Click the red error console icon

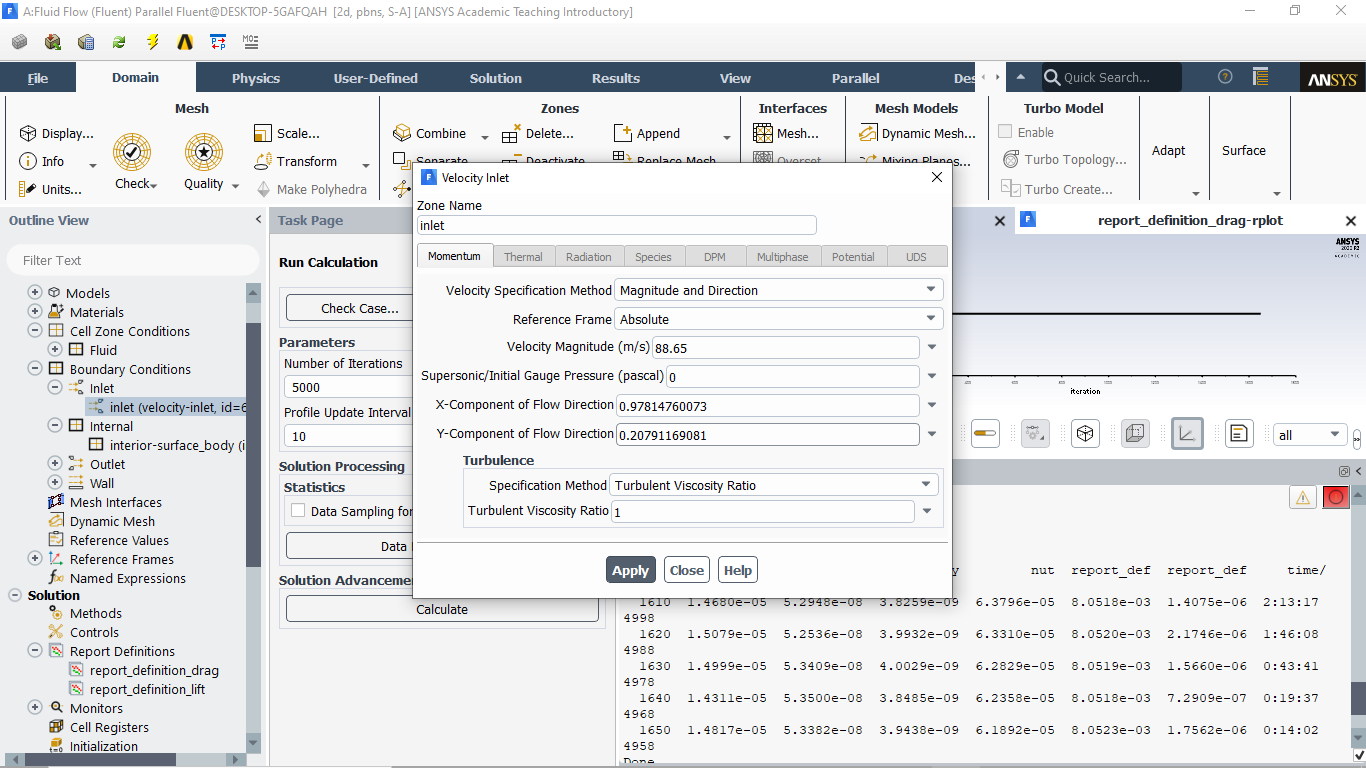[1335, 497]
